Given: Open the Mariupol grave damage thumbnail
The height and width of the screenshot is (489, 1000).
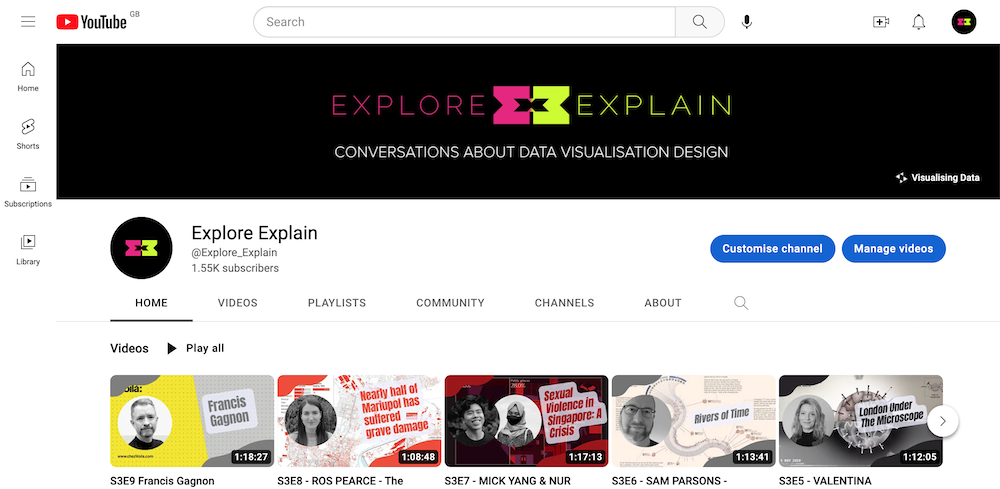Looking at the screenshot, I should (359, 421).
